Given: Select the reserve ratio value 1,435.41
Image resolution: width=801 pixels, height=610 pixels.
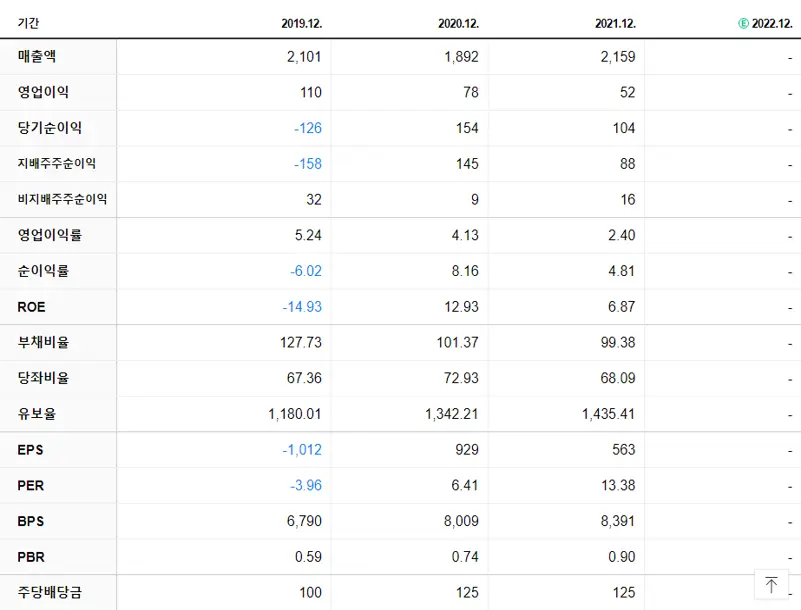Looking at the screenshot, I should tap(608, 414).
